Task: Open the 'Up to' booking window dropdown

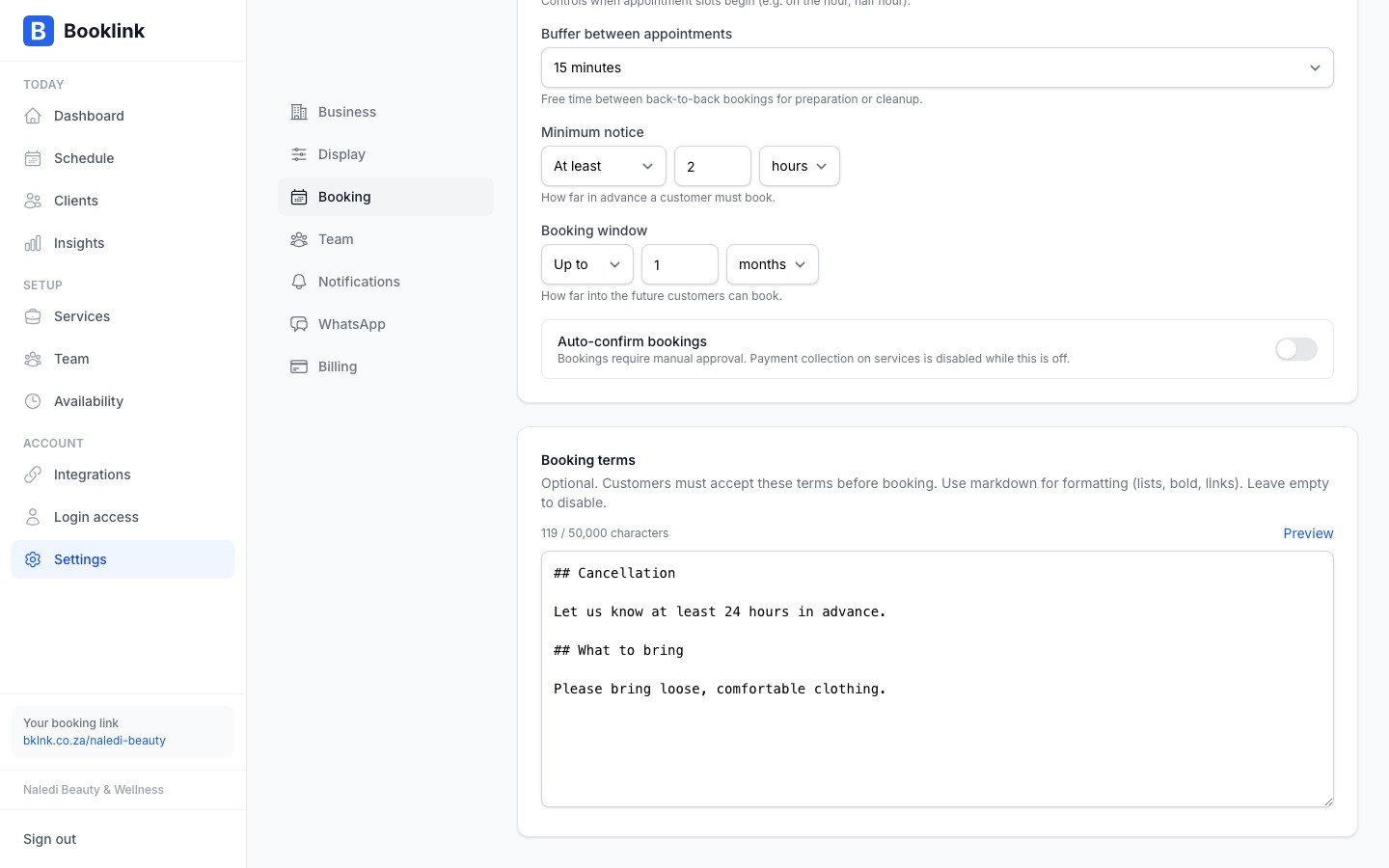Action: click(587, 264)
